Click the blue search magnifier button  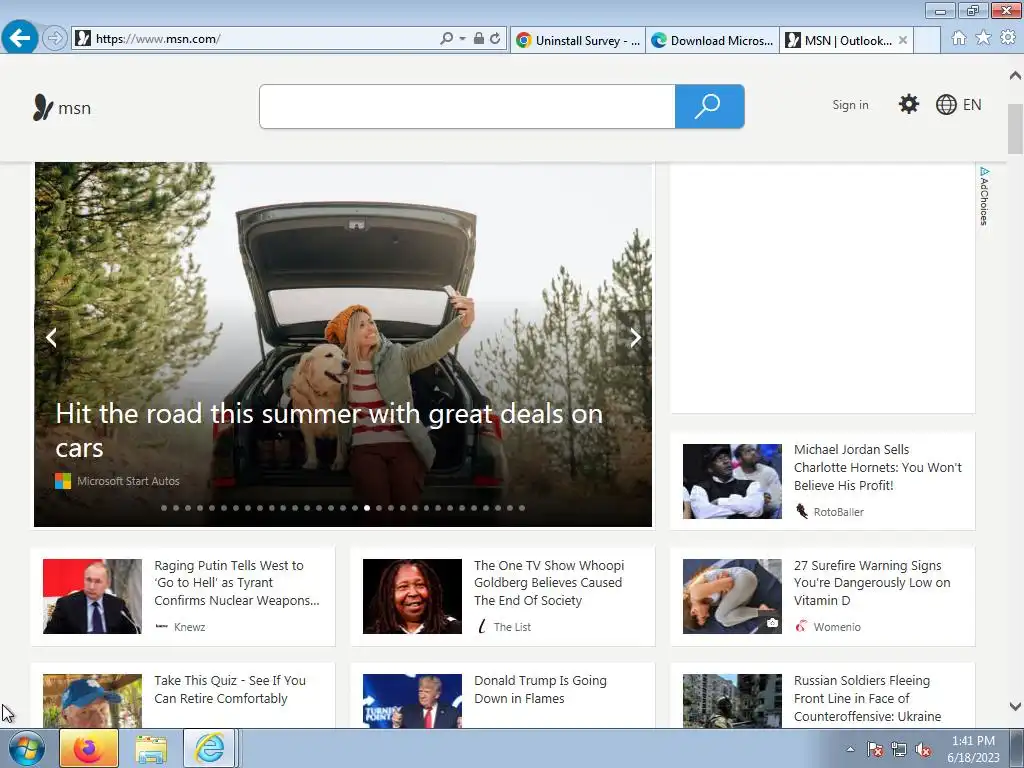[x=709, y=106]
